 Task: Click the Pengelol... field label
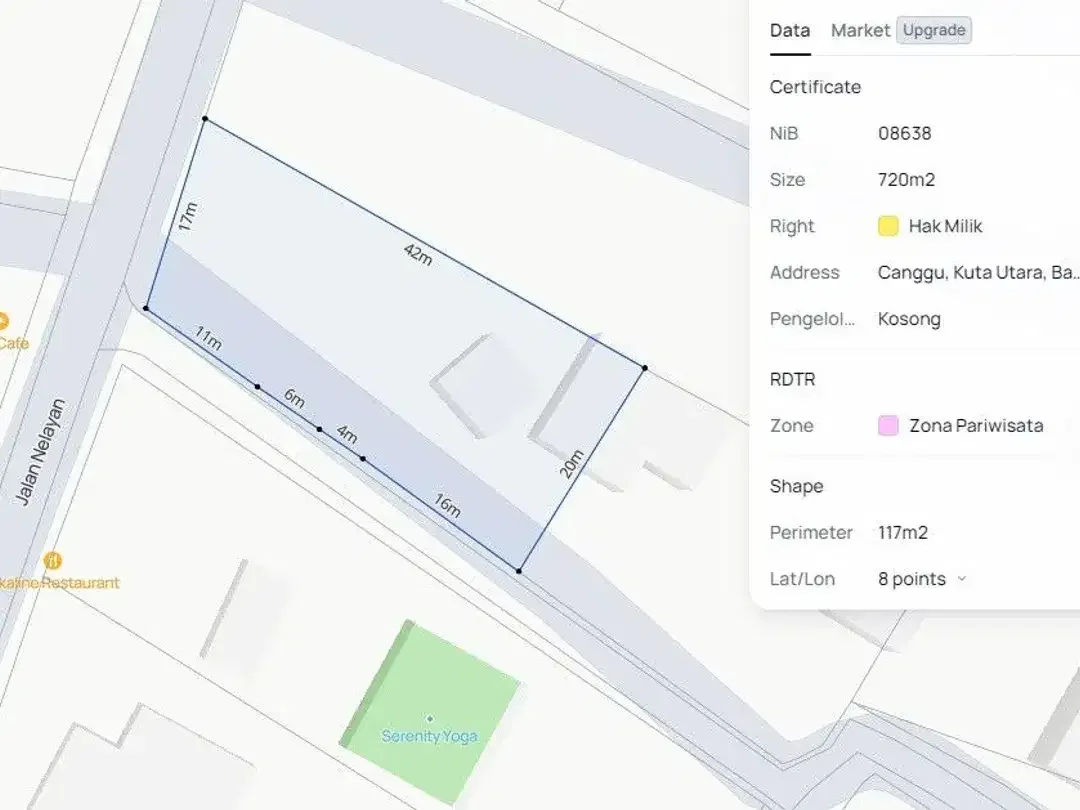(x=812, y=319)
